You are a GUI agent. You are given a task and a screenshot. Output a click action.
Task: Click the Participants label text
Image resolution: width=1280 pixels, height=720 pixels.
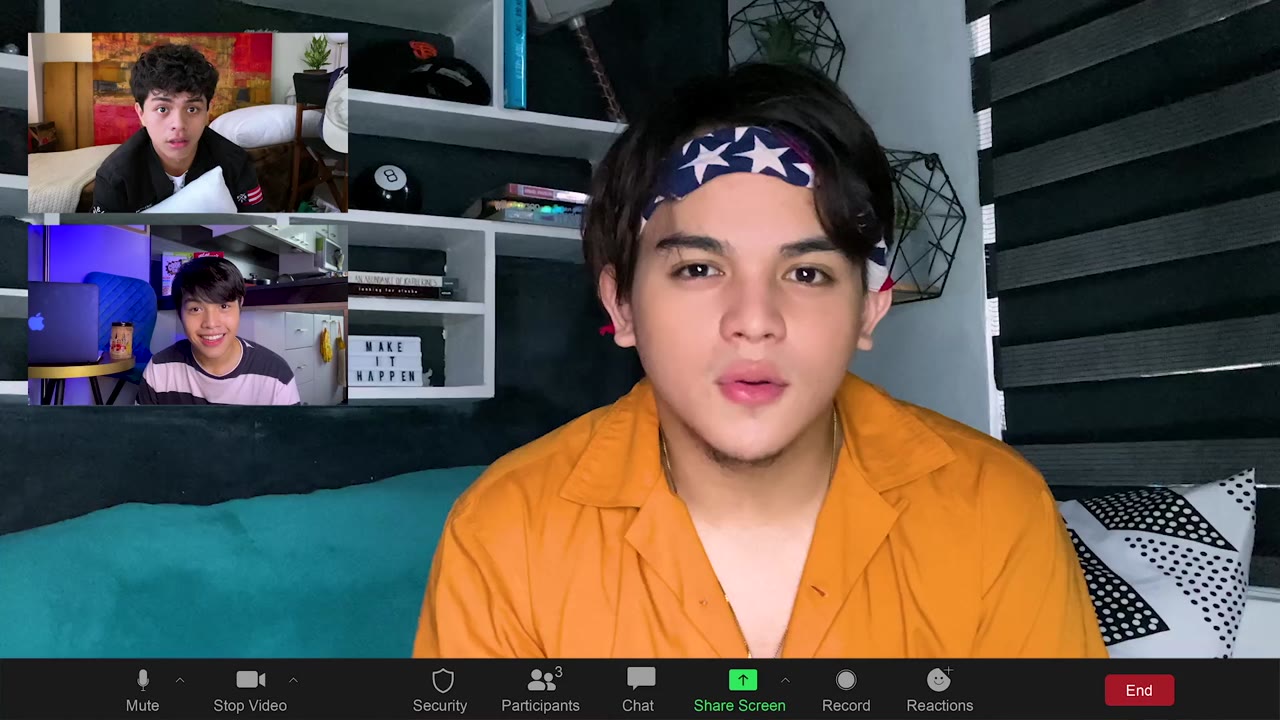pyautogui.click(x=541, y=705)
